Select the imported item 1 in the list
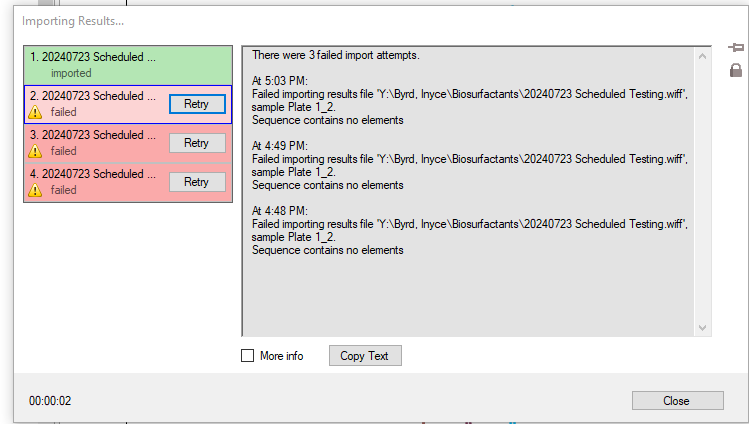Image resolution: width=749 pixels, height=424 pixels. coord(100,64)
